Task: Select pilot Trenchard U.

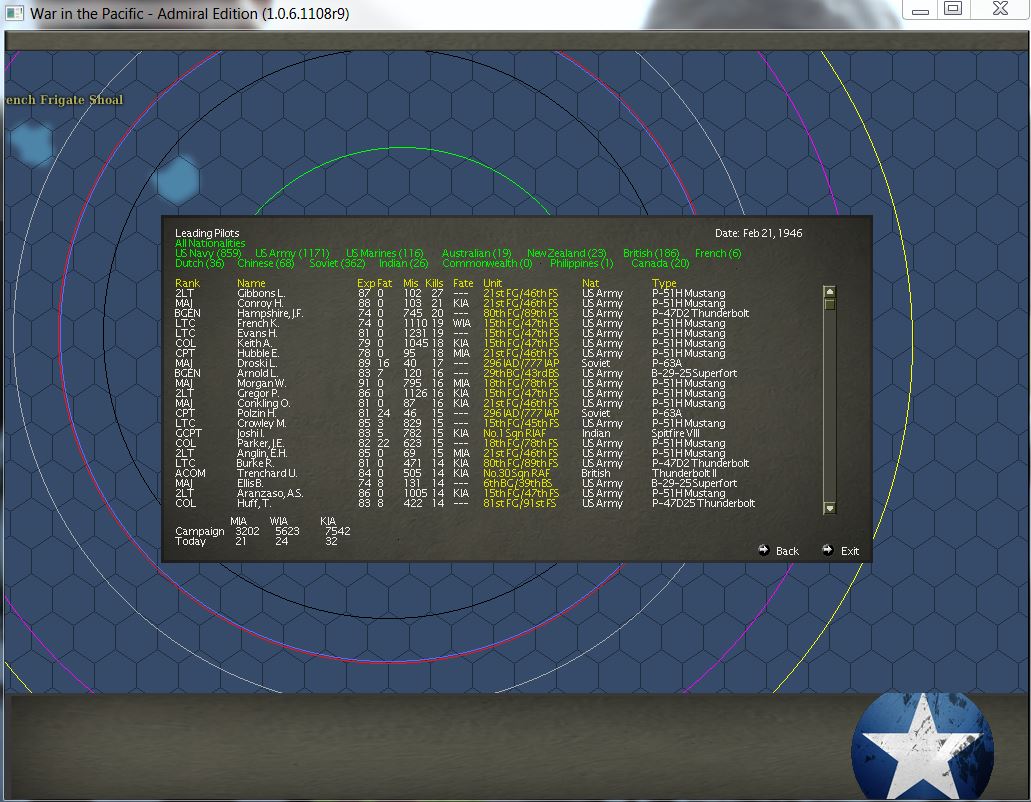Action: [267, 473]
